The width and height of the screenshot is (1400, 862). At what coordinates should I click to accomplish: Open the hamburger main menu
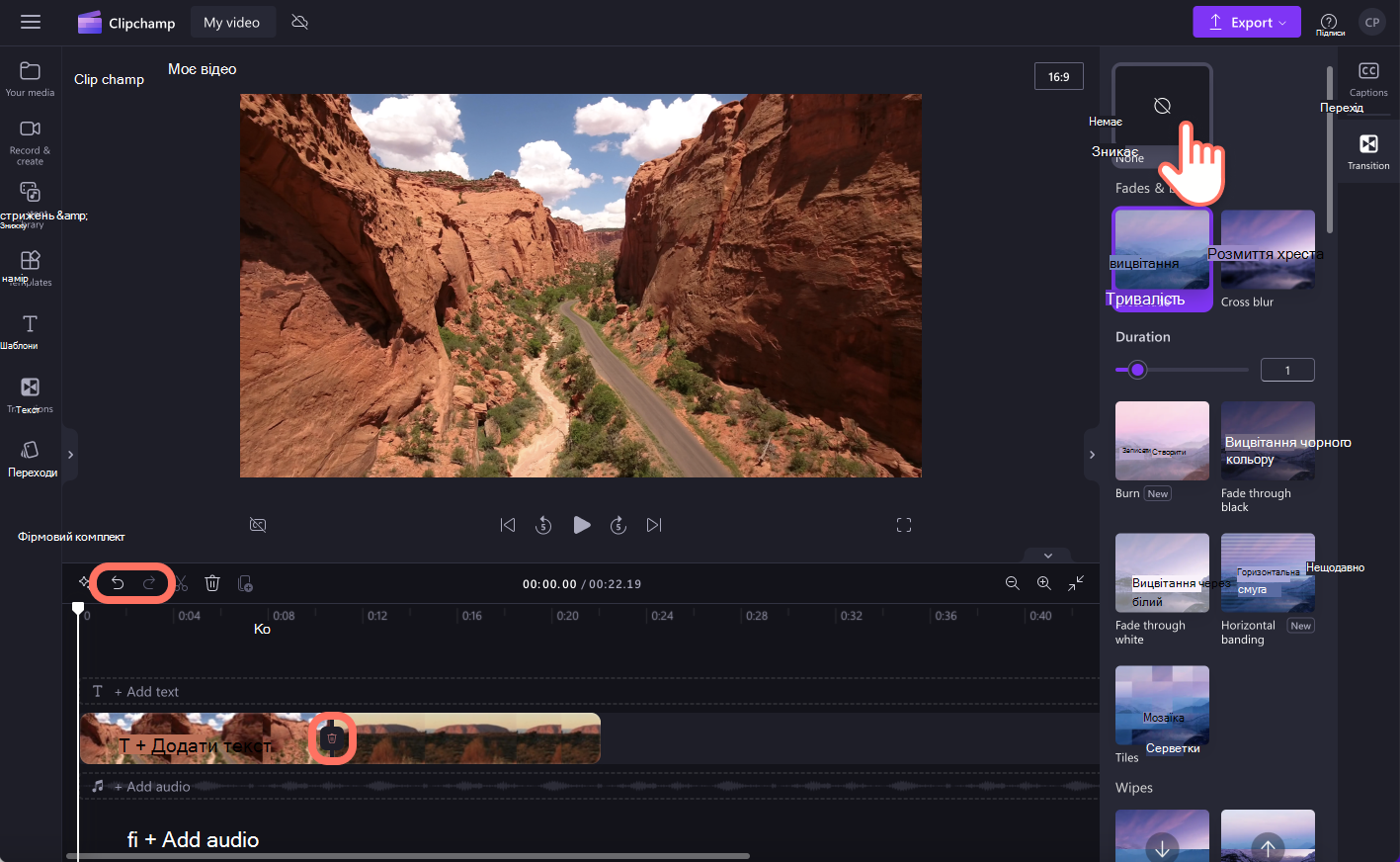pyautogui.click(x=31, y=22)
